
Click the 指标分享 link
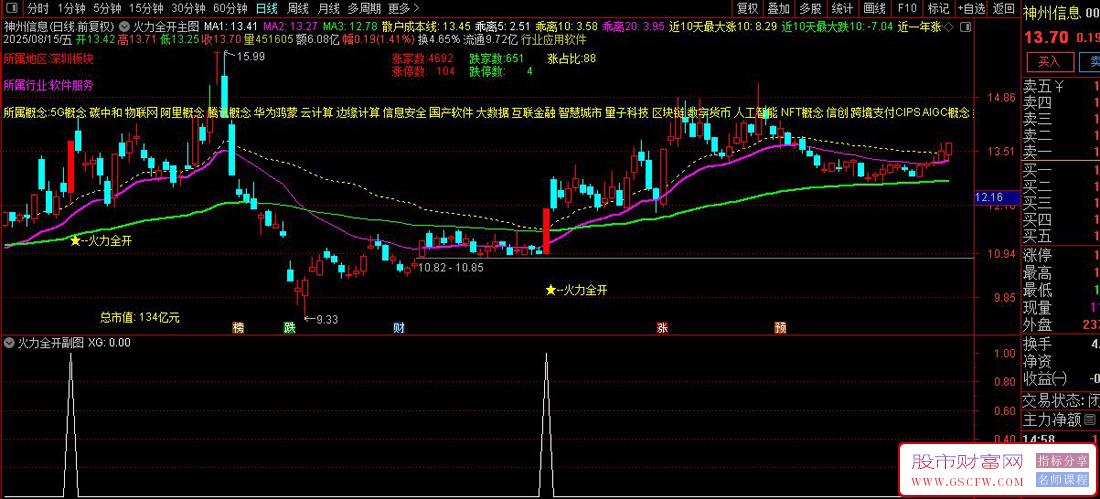pos(1061,460)
